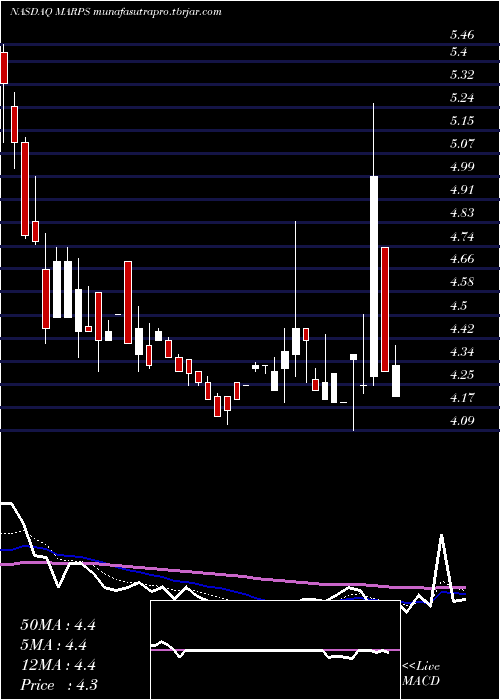500x700 pixels.
Task: Click the 4.09 price level label
Action: pos(462,421)
